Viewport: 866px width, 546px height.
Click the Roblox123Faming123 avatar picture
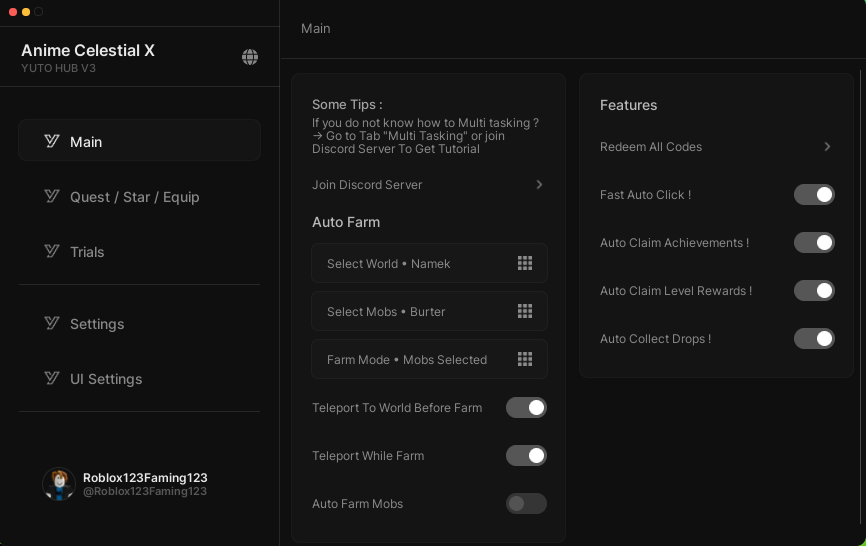(x=59, y=484)
